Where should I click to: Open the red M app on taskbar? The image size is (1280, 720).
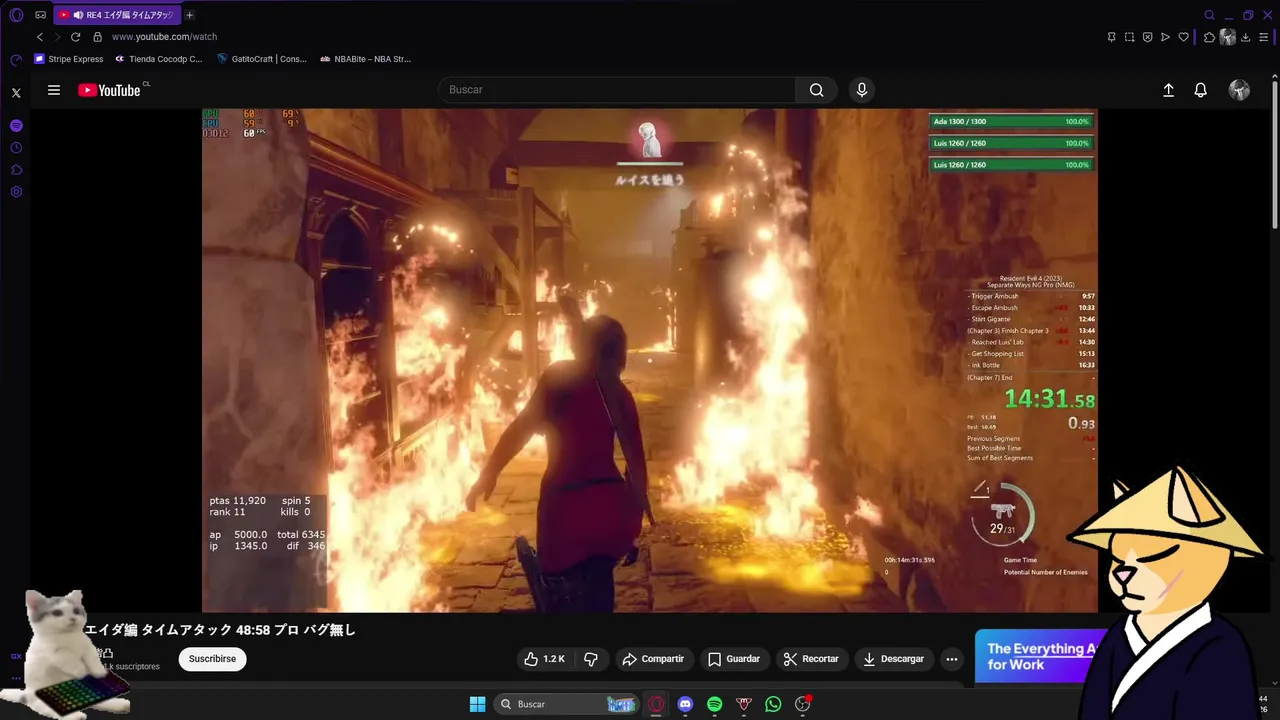(744, 704)
